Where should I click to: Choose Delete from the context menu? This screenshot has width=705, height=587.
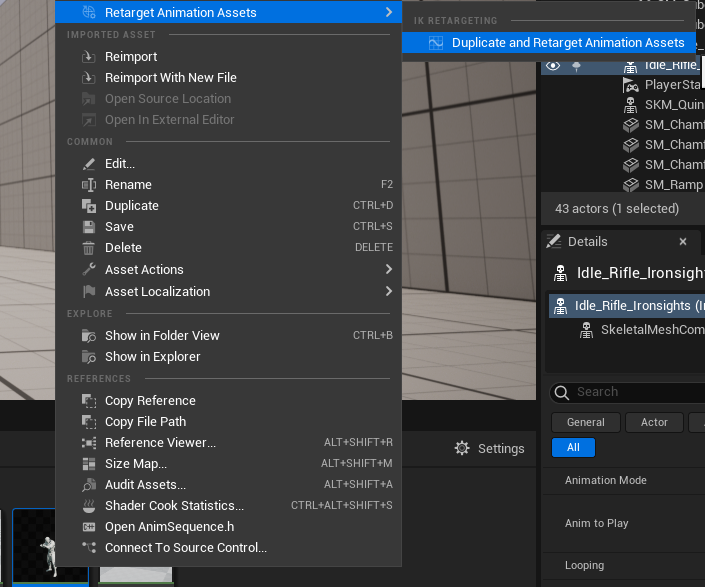click(x=228, y=248)
